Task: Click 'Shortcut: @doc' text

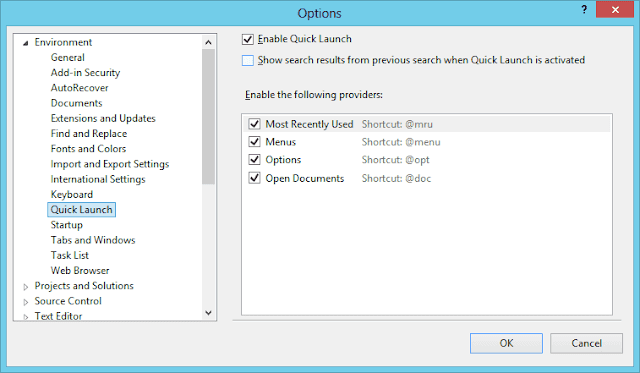Action: pos(396,178)
